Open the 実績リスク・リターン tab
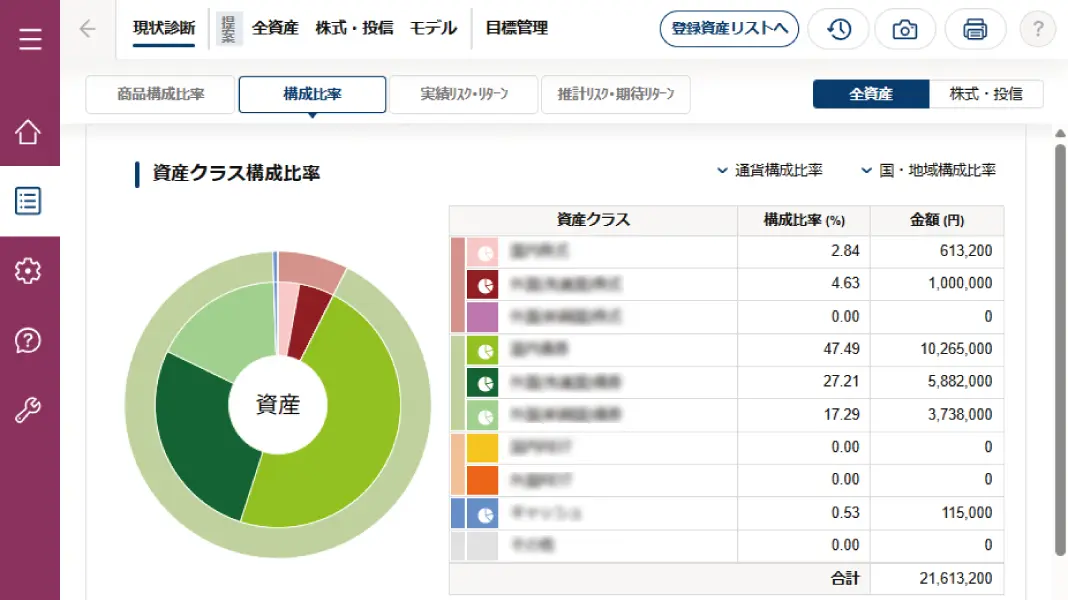The image size is (1068, 600). [x=464, y=94]
